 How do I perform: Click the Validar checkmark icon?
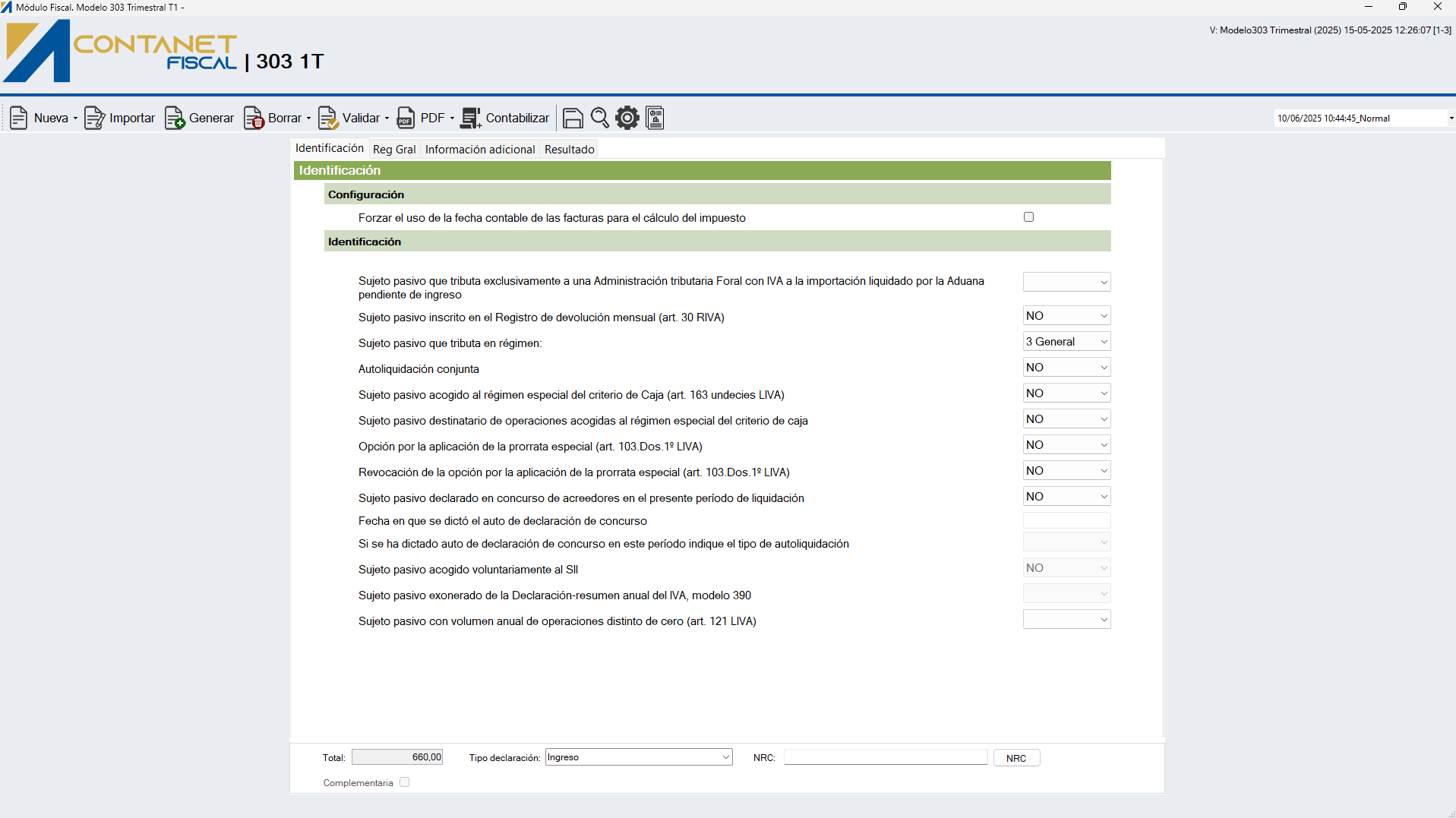328,118
